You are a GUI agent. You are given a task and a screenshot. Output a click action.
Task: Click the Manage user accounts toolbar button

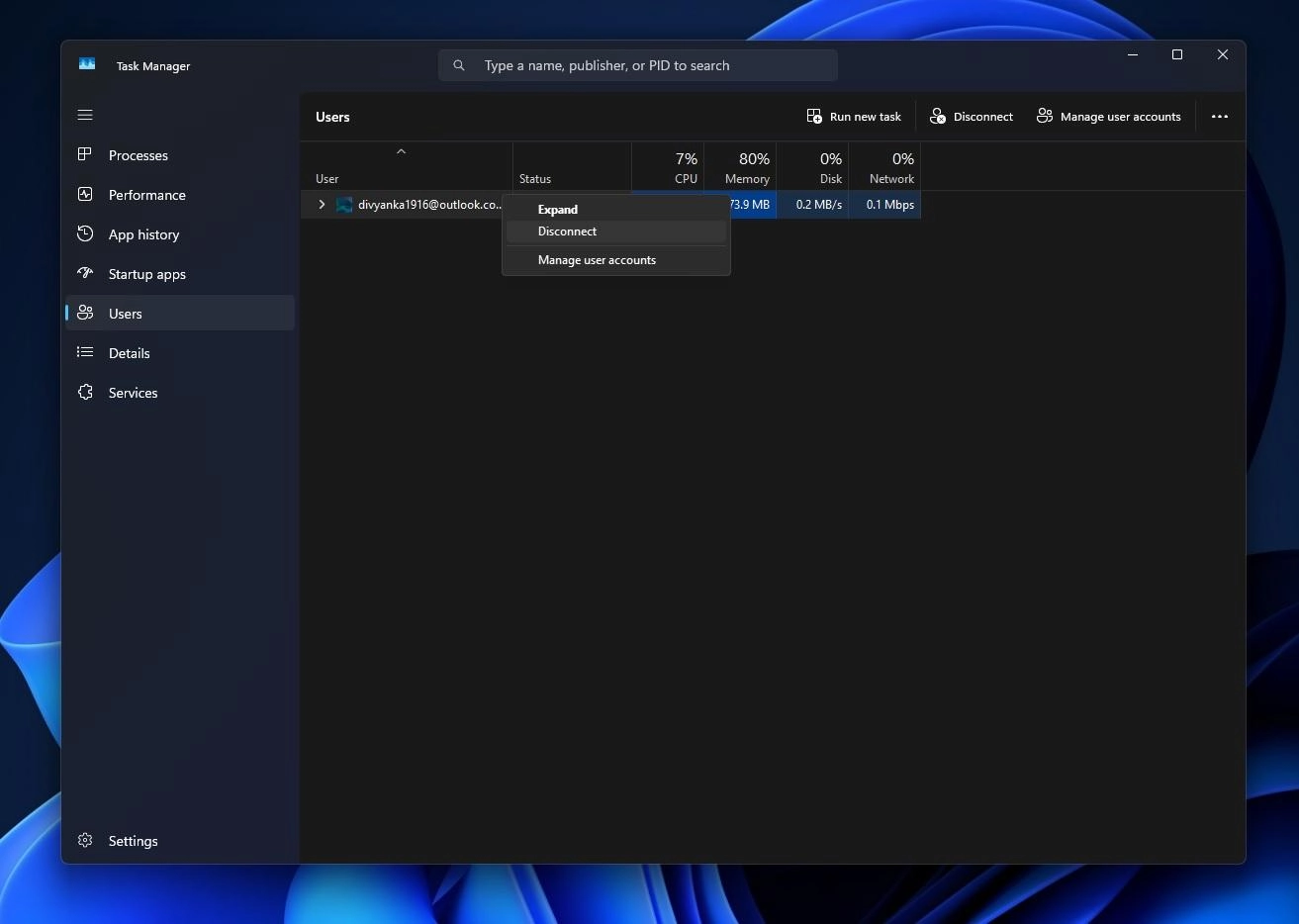1108,116
